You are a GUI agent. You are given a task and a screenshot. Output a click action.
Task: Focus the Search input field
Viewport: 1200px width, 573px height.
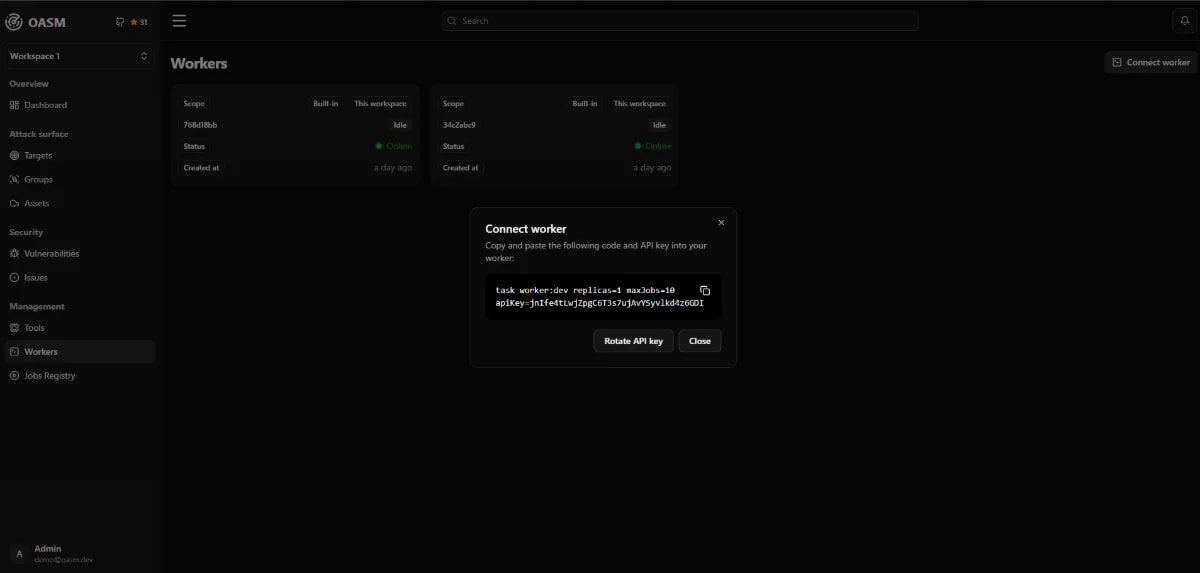(x=680, y=20)
